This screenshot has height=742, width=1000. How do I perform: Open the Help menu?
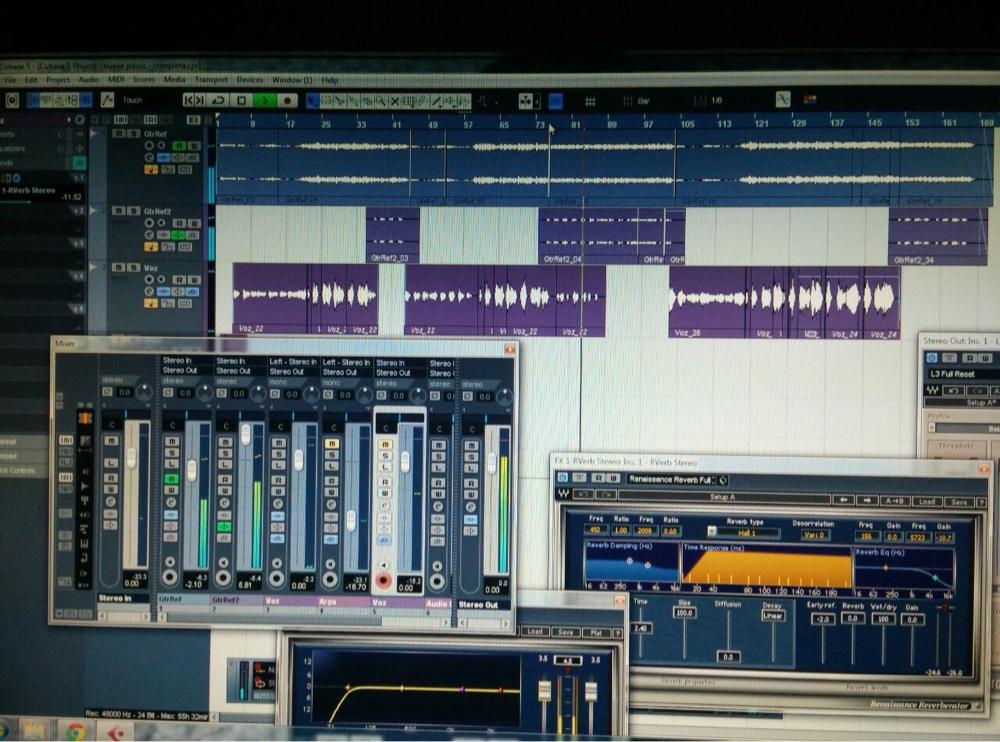330,80
